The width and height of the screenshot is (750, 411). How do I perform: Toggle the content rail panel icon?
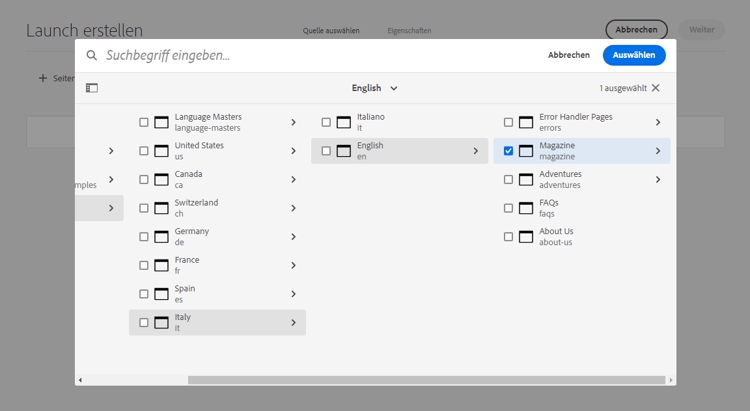(x=92, y=88)
